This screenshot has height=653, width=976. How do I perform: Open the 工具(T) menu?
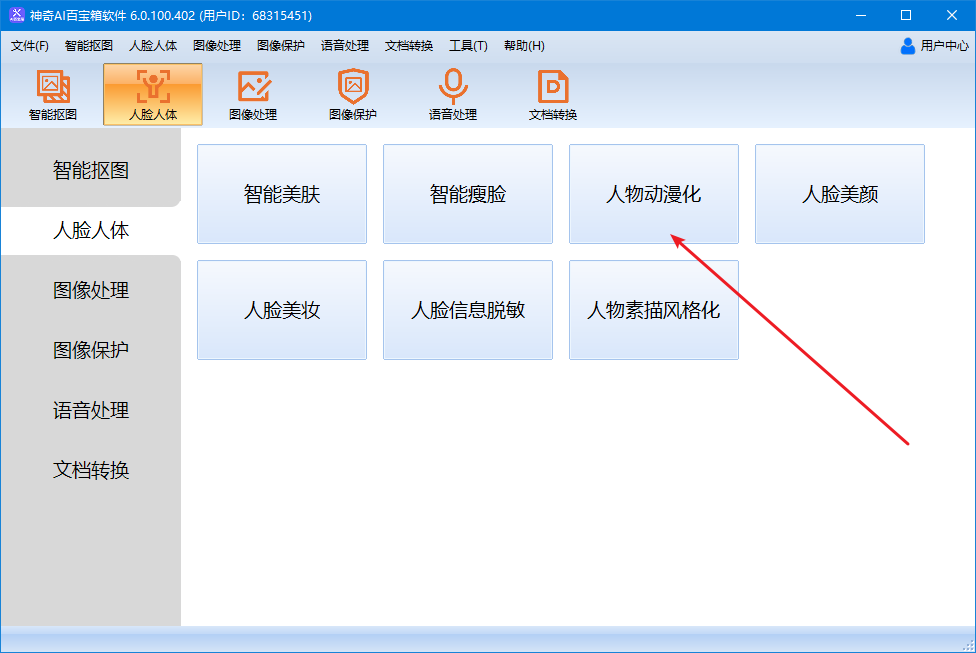coord(468,45)
